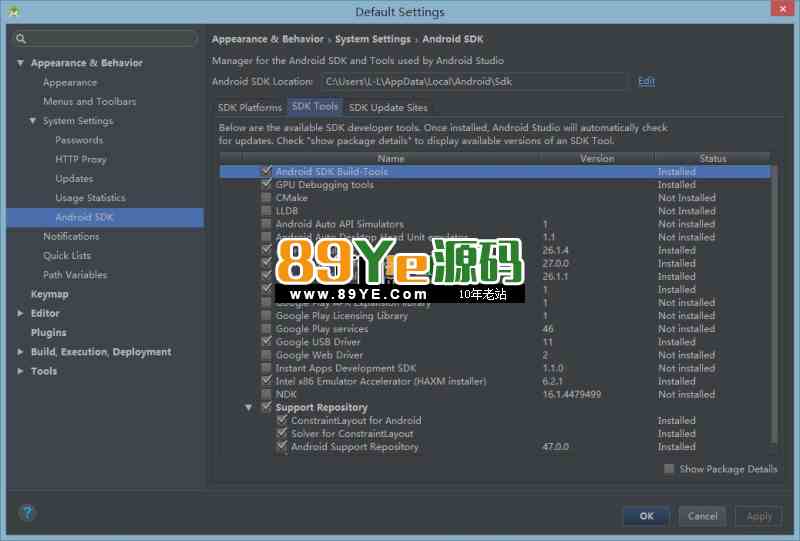Expand the Editor tree node

click(20, 313)
